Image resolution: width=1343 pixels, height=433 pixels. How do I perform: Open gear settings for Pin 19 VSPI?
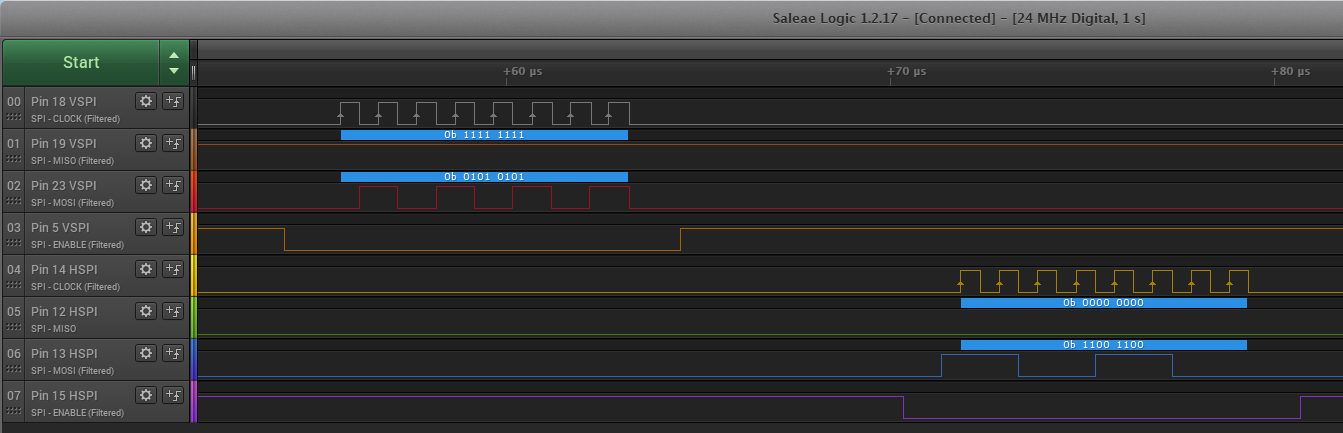pyautogui.click(x=146, y=143)
